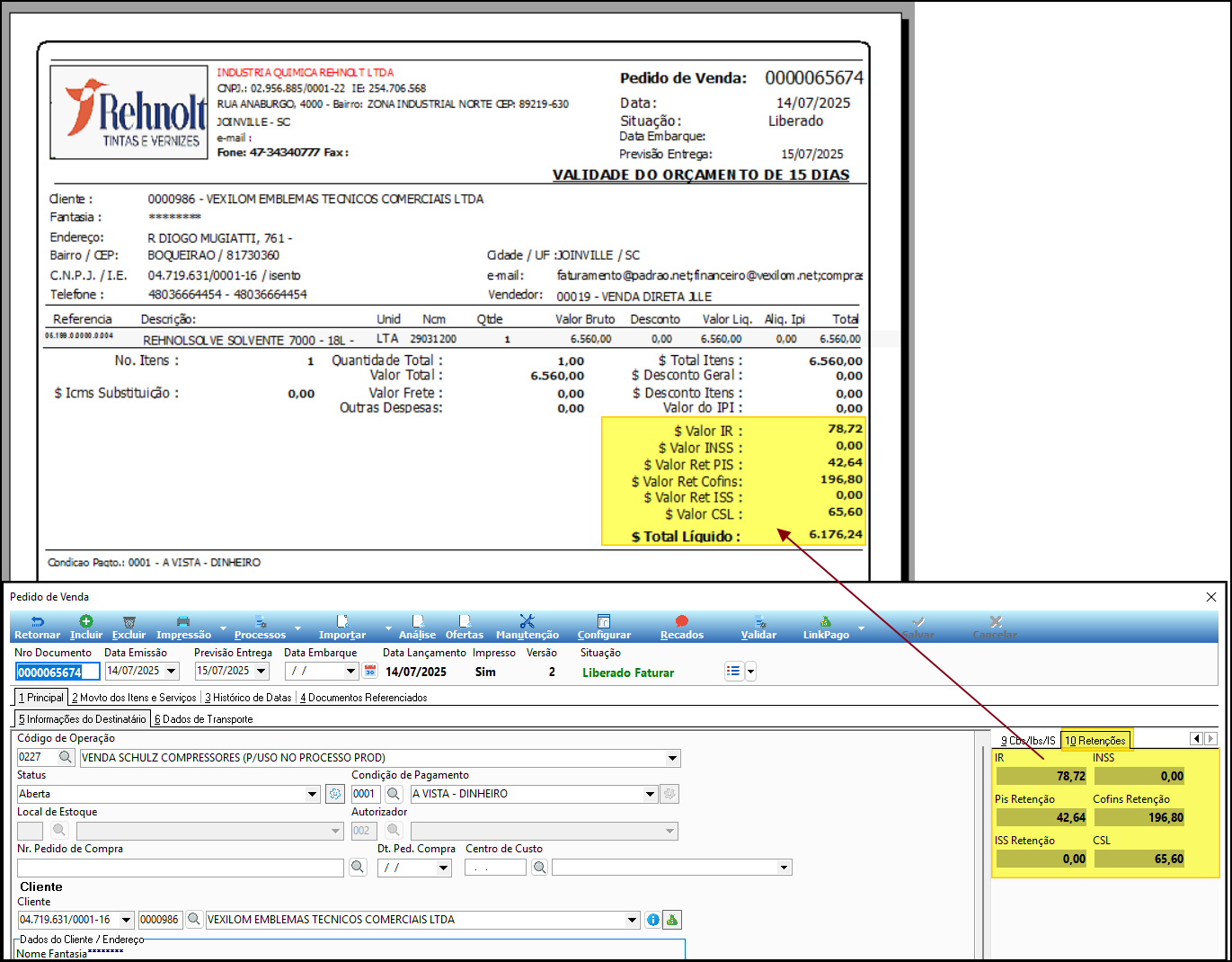Image resolution: width=1232 pixels, height=962 pixels.
Task: Click the LinkPago toolbar button
Action: click(x=826, y=628)
